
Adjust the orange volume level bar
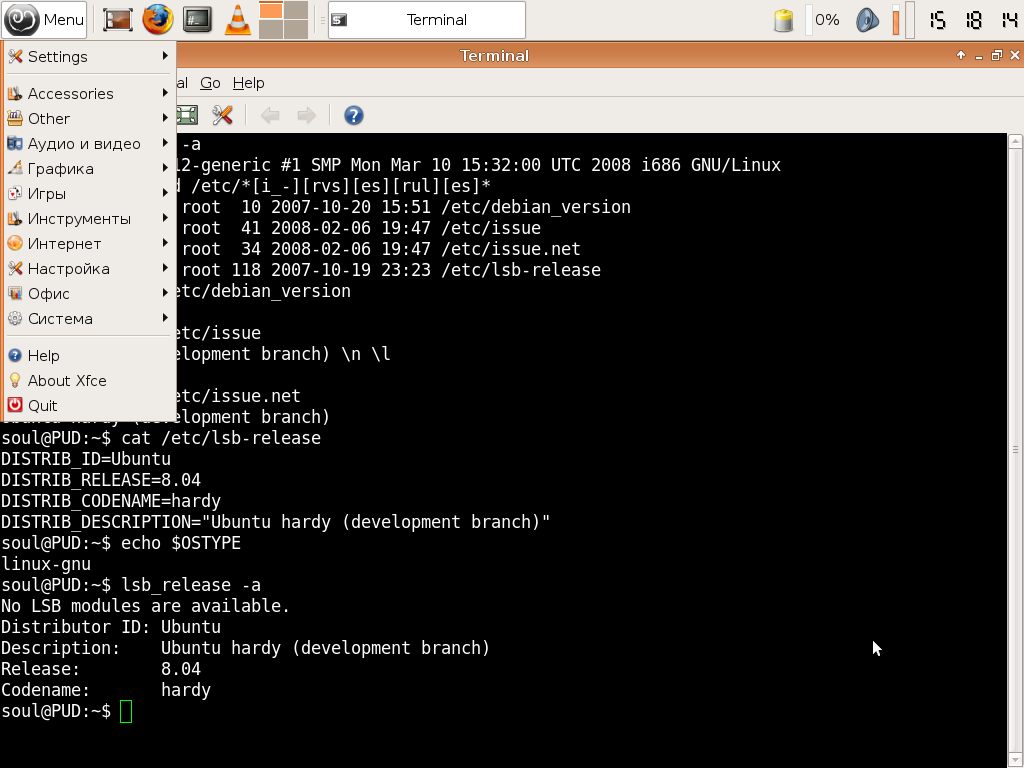coord(896,20)
